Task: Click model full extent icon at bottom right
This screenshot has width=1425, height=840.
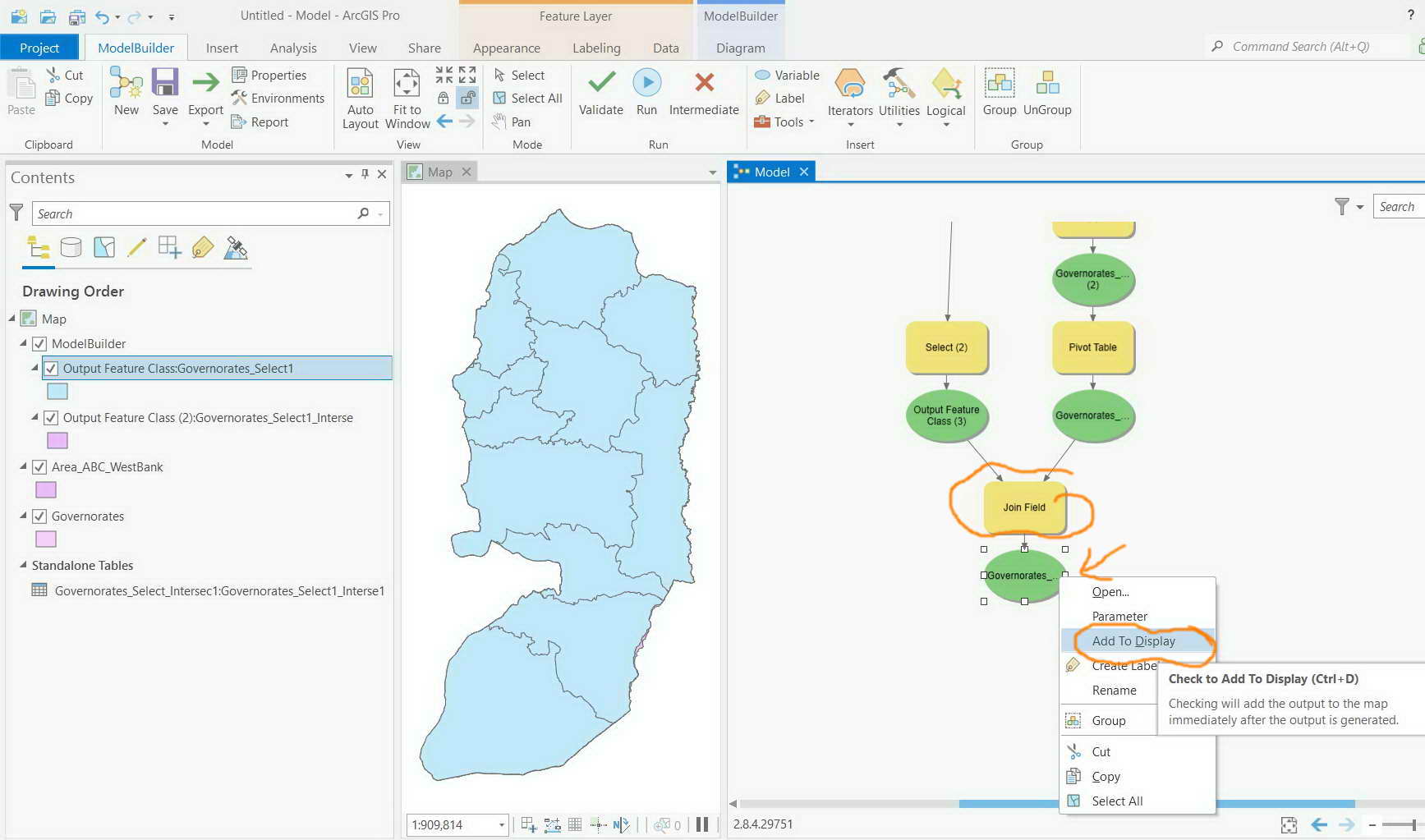Action: pyautogui.click(x=1289, y=825)
